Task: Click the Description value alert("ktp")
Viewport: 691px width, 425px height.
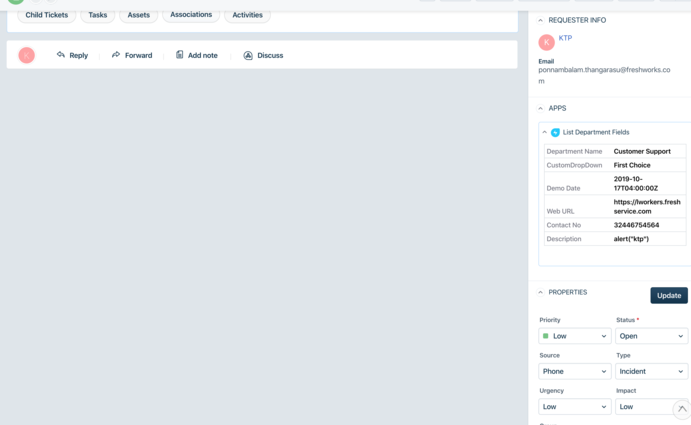Action: (x=631, y=239)
